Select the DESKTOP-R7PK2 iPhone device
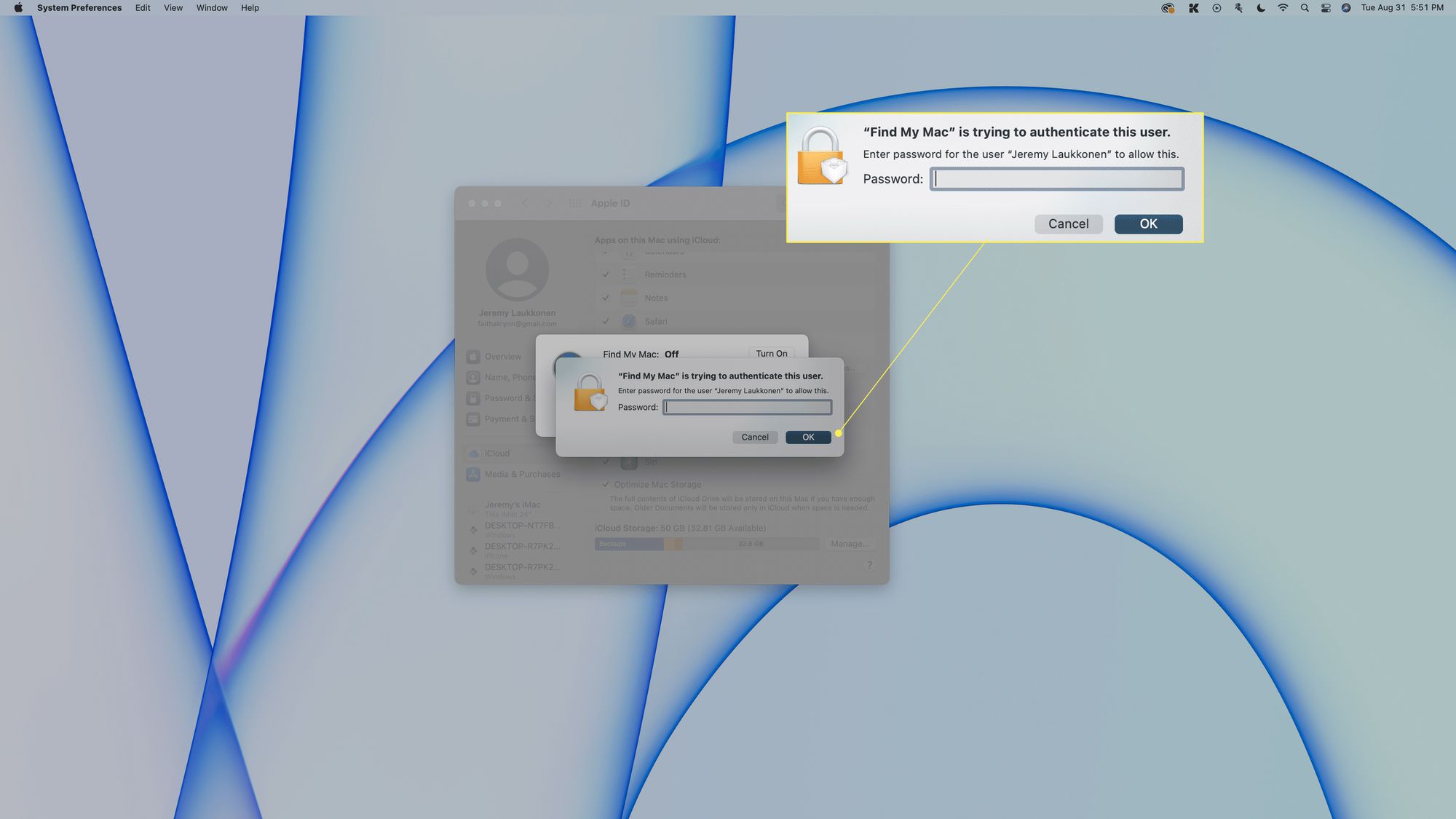The width and height of the screenshot is (1456, 819). [x=515, y=550]
